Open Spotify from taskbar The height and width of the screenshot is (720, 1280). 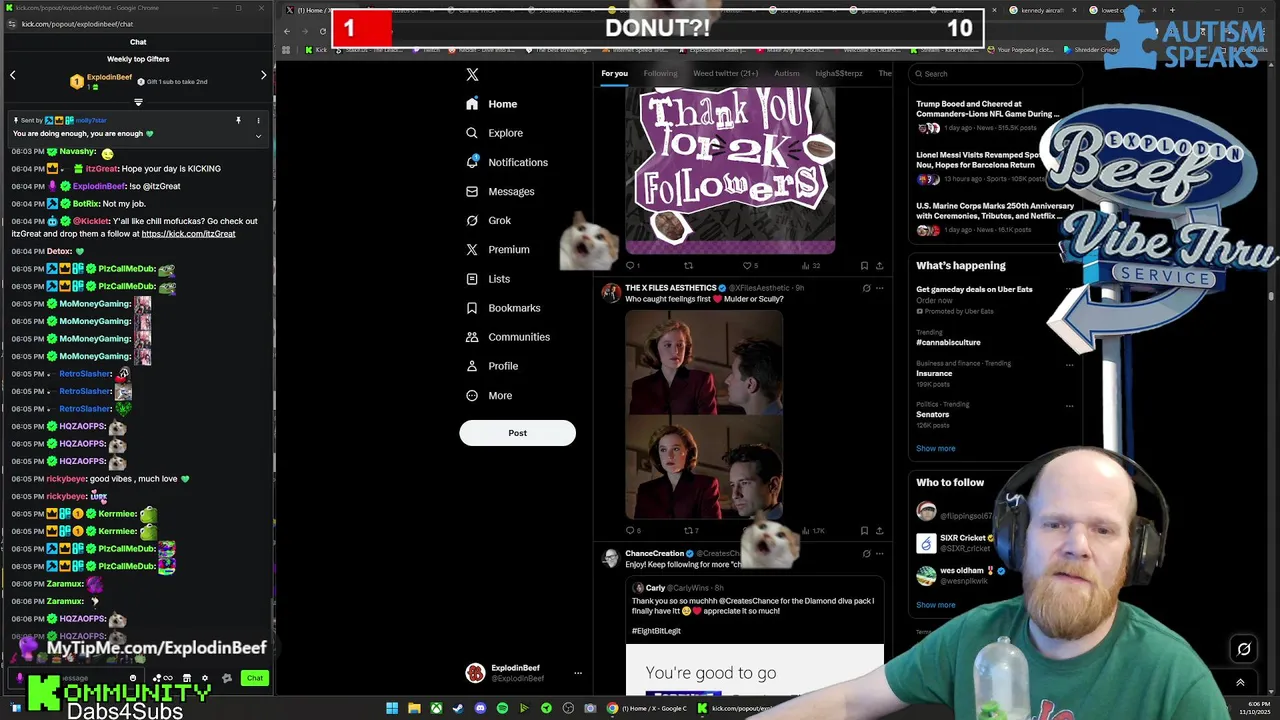502,708
